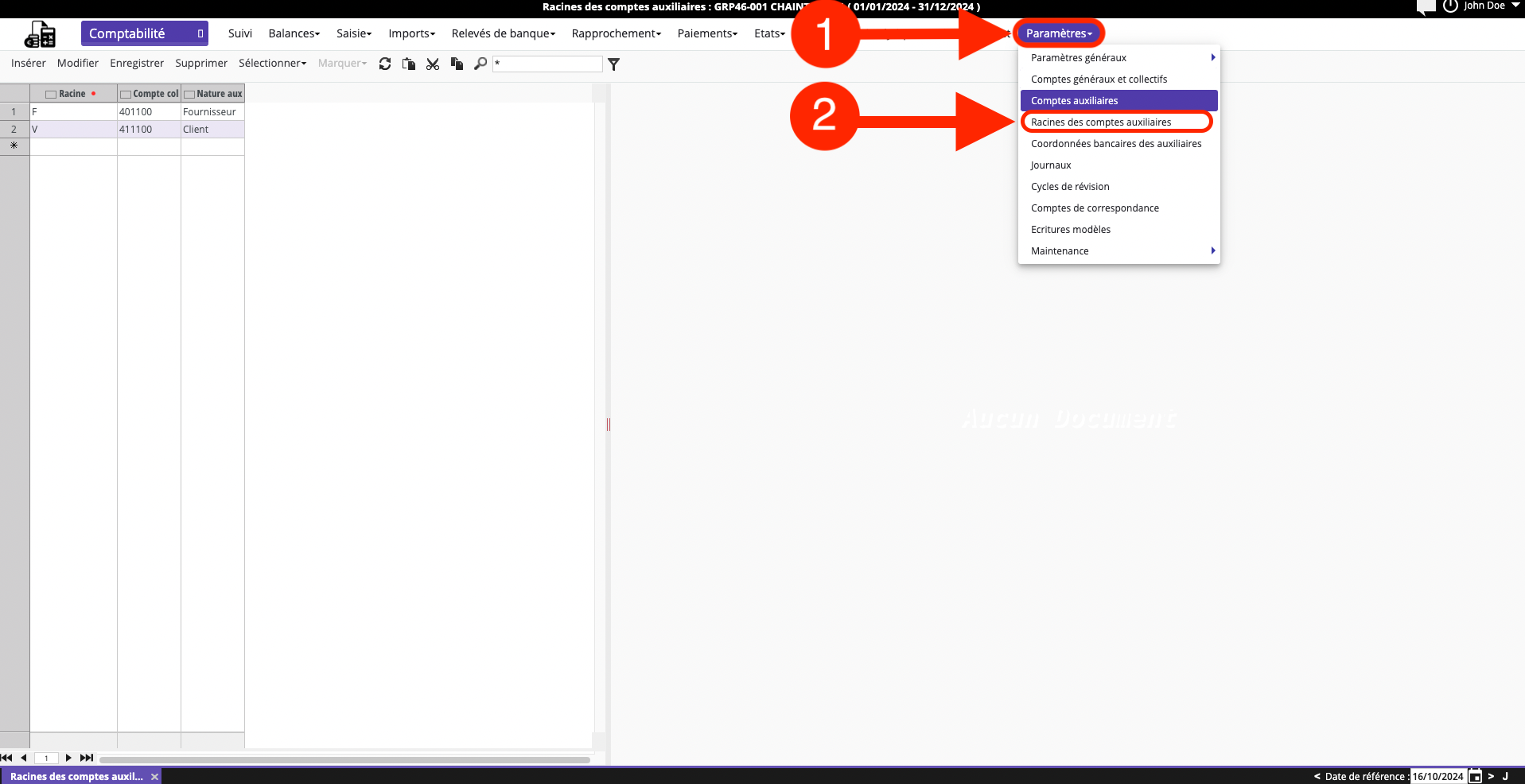Click the horizontal scrollbar under table

344,759
